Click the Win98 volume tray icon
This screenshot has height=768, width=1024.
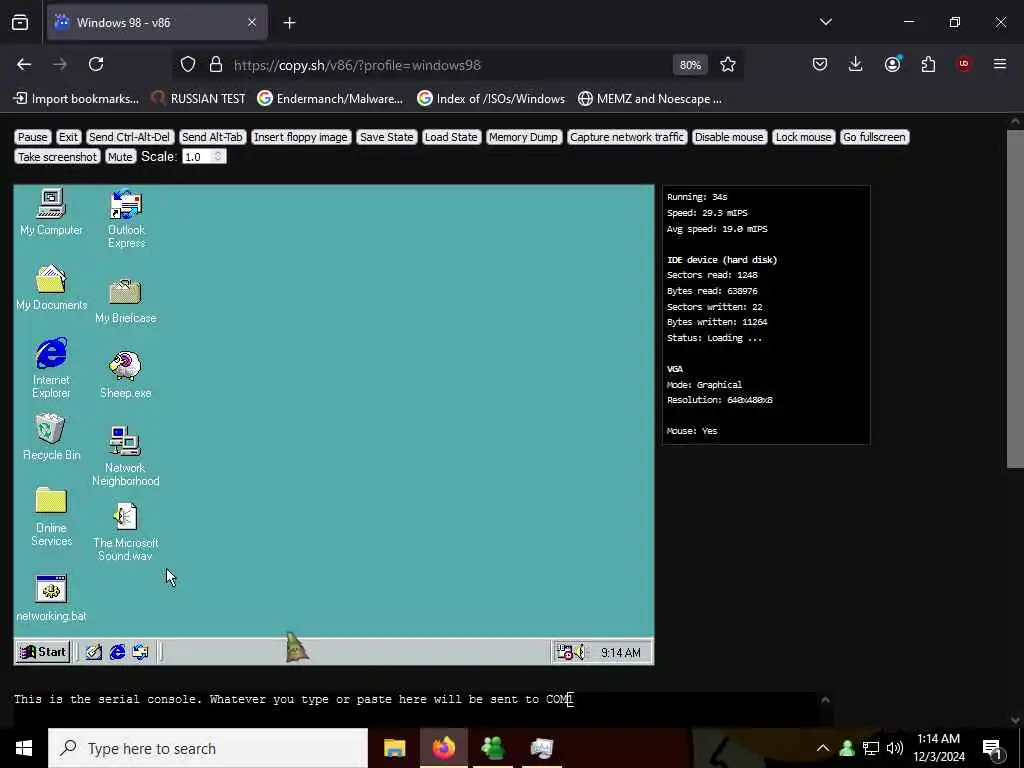click(x=580, y=652)
